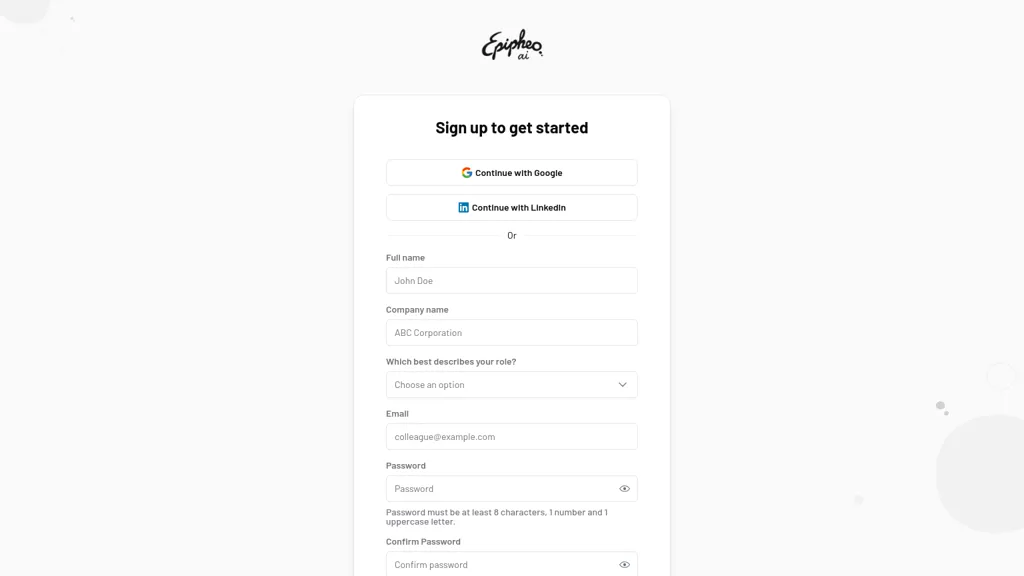The width and height of the screenshot is (1024, 576).
Task: Focus the Full name input field
Action: pyautogui.click(x=511, y=281)
